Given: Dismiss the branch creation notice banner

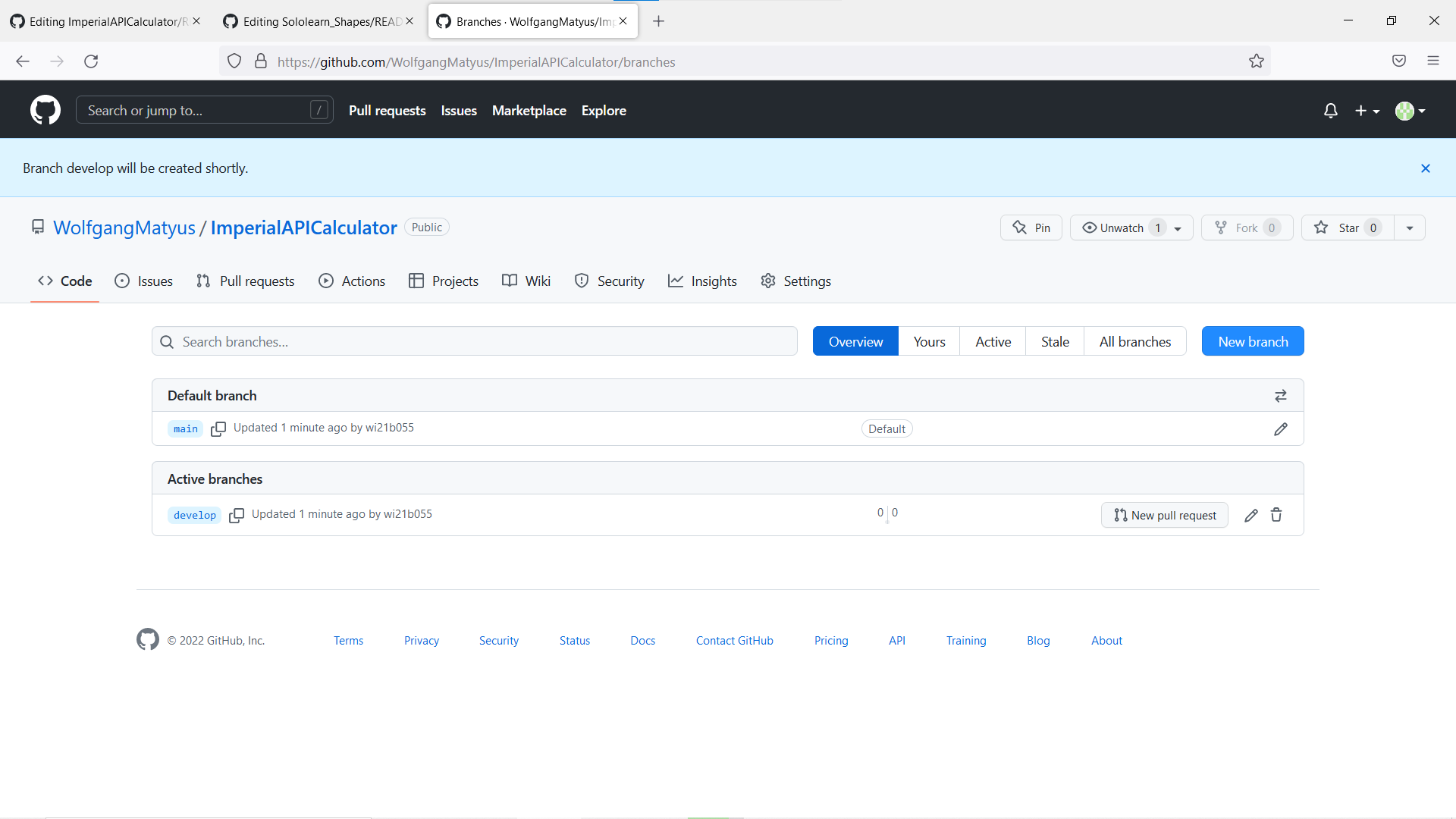Looking at the screenshot, I should [1426, 168].
